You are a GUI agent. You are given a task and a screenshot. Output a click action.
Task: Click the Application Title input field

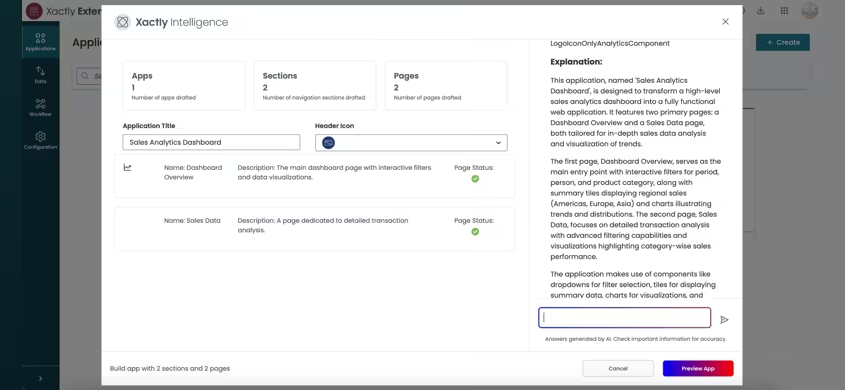(x=211, y=142)
